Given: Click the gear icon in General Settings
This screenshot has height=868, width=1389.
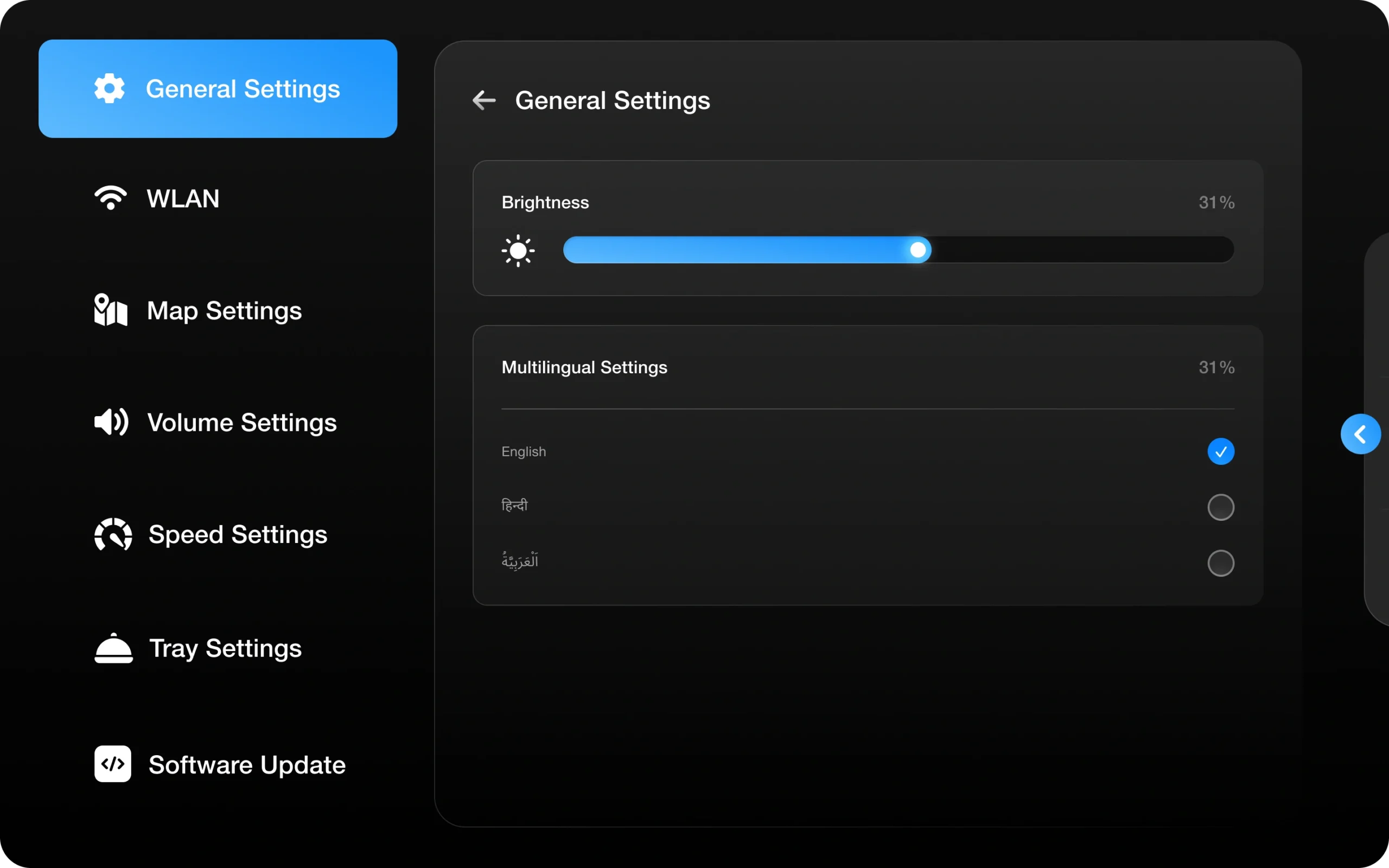Looking at the screenshot, I should 109,88.
